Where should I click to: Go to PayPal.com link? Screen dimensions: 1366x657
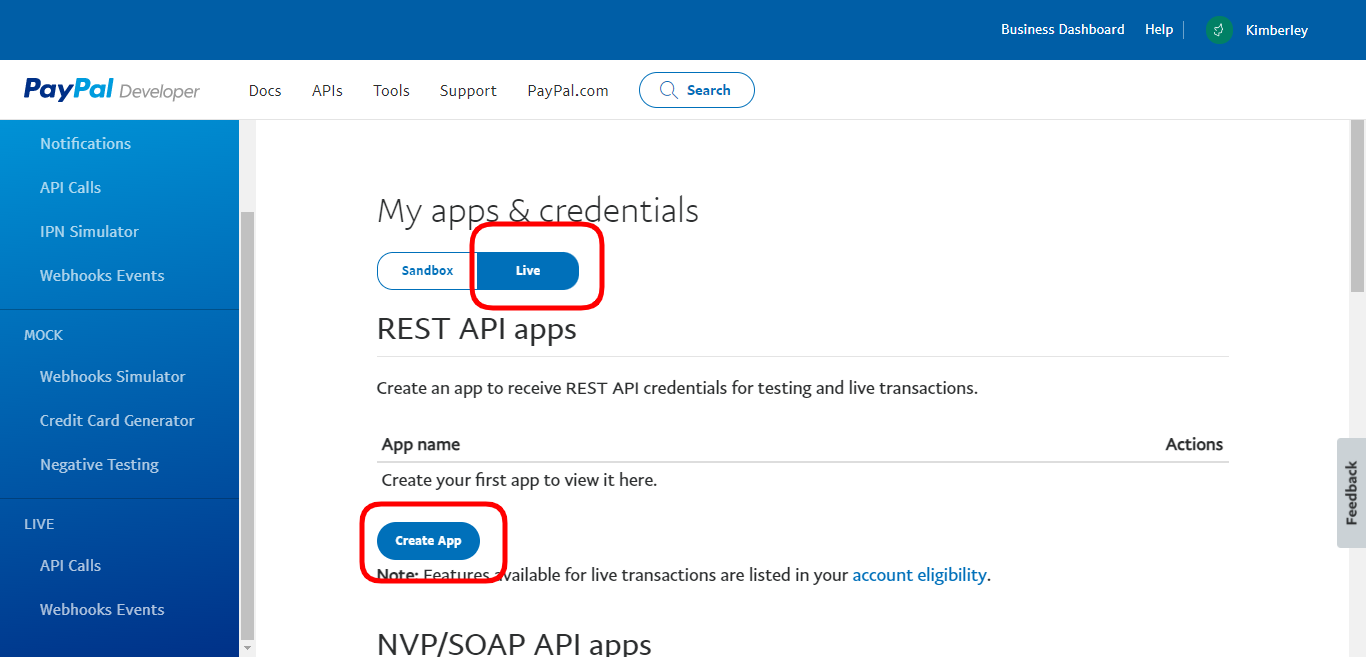click(568, 90)
